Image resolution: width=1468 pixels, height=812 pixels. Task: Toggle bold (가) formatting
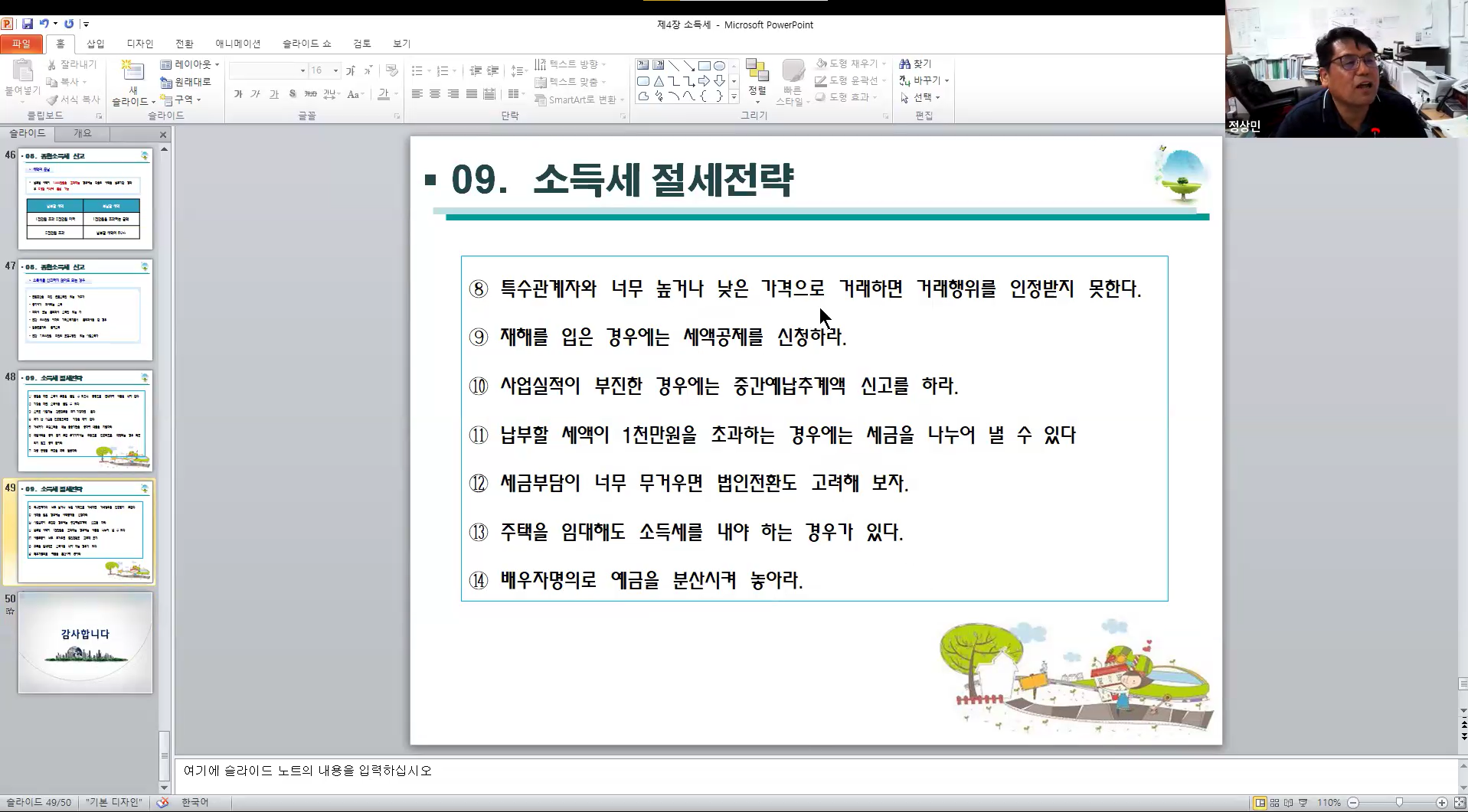pyautogui.click(x=238, y=94)
